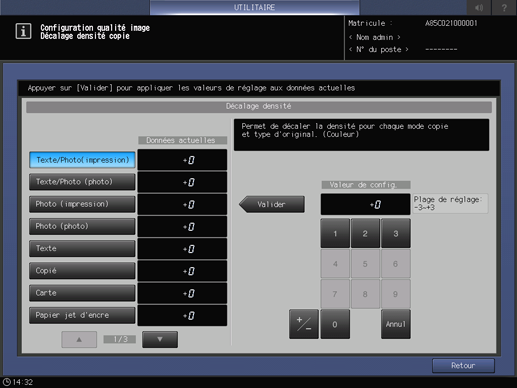
Task: Click the Matricule serial number A85C021000001
Action: tap(451, 23)
